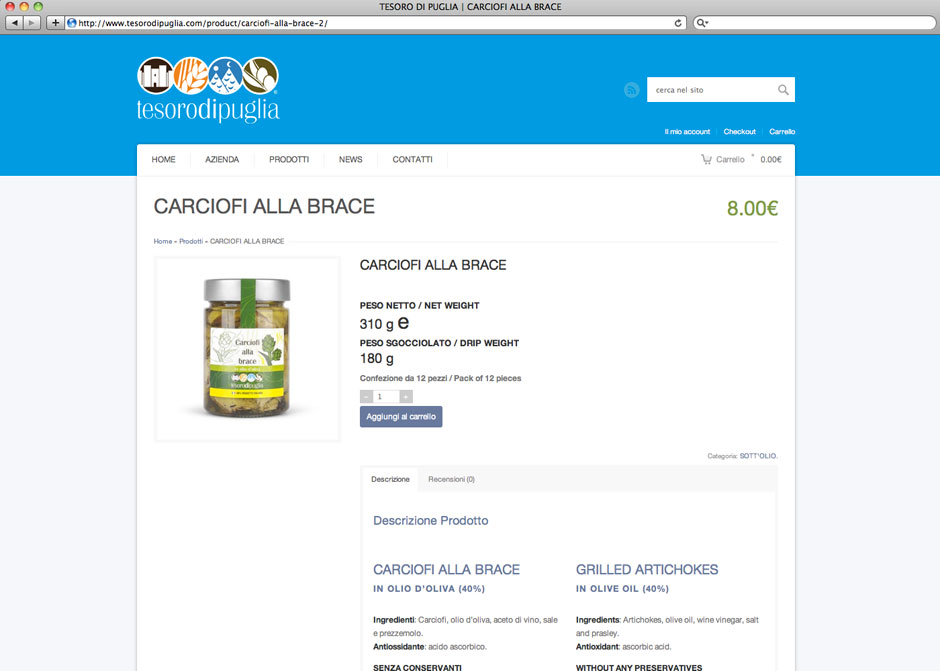
Task: Open the Checkout link
Action: (739, 131)
